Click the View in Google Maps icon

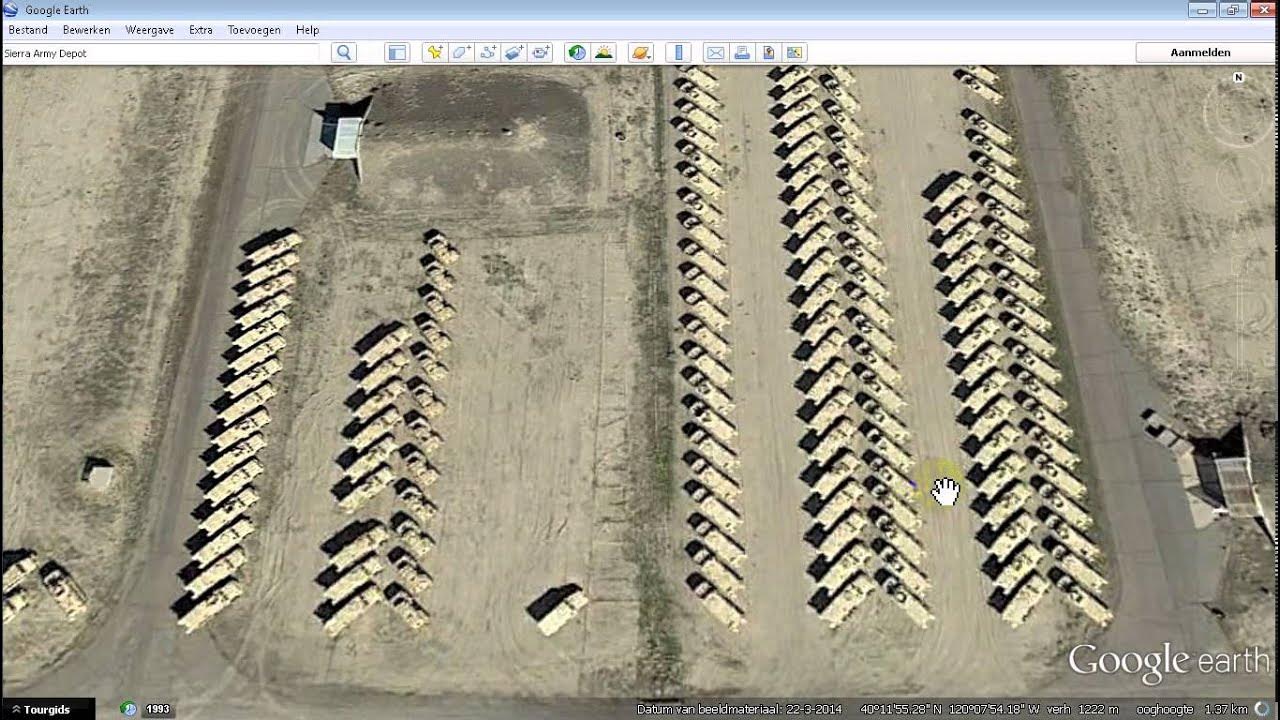pyautogui.click(x=794, y=53)
